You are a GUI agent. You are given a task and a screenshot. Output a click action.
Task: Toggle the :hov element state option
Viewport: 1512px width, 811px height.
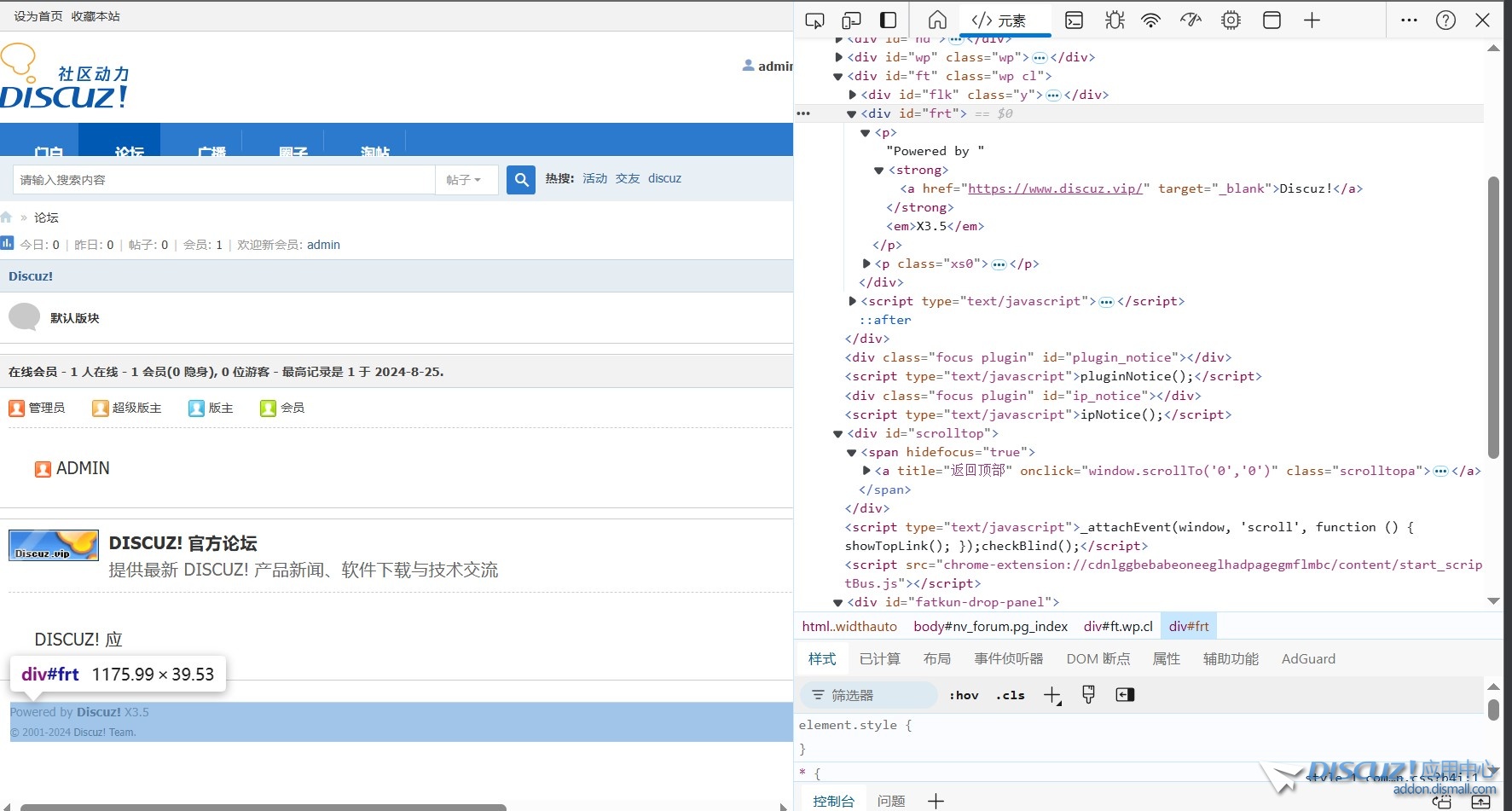[964, 696]
